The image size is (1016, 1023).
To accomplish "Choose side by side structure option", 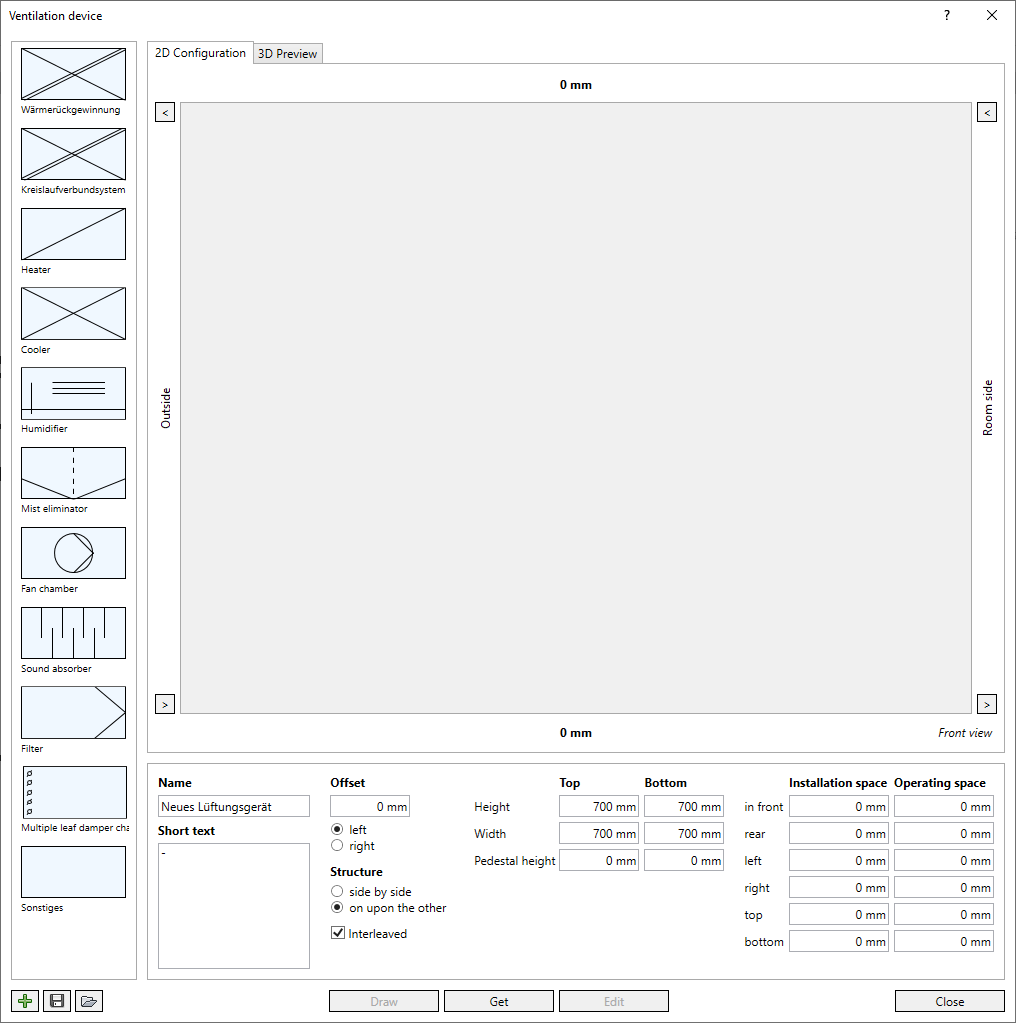I will (x=337, y=891).
